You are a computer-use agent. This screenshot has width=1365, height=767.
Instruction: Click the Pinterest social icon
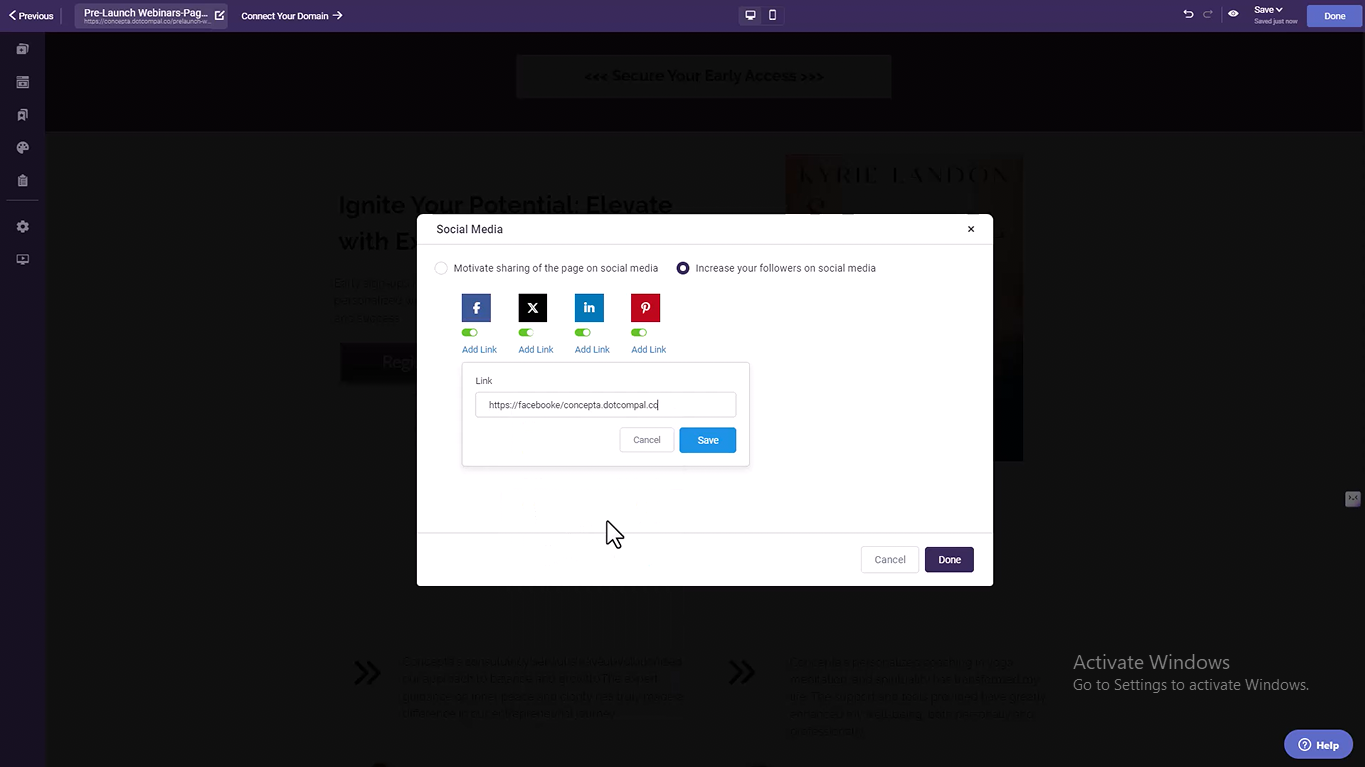tap(645, 308)
